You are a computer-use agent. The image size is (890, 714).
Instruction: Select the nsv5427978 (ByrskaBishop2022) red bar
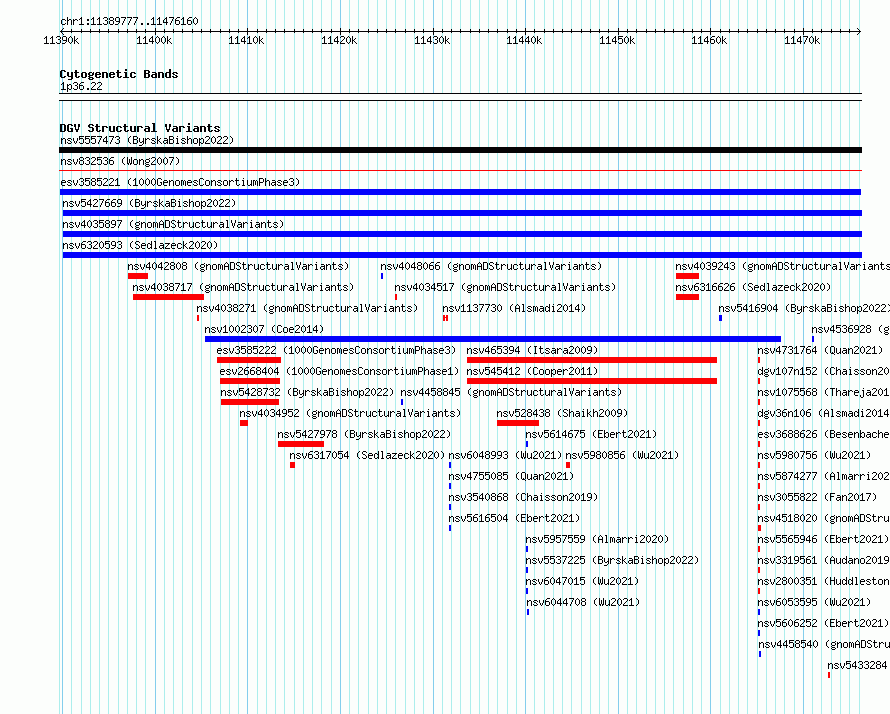[x=301, y=444]
